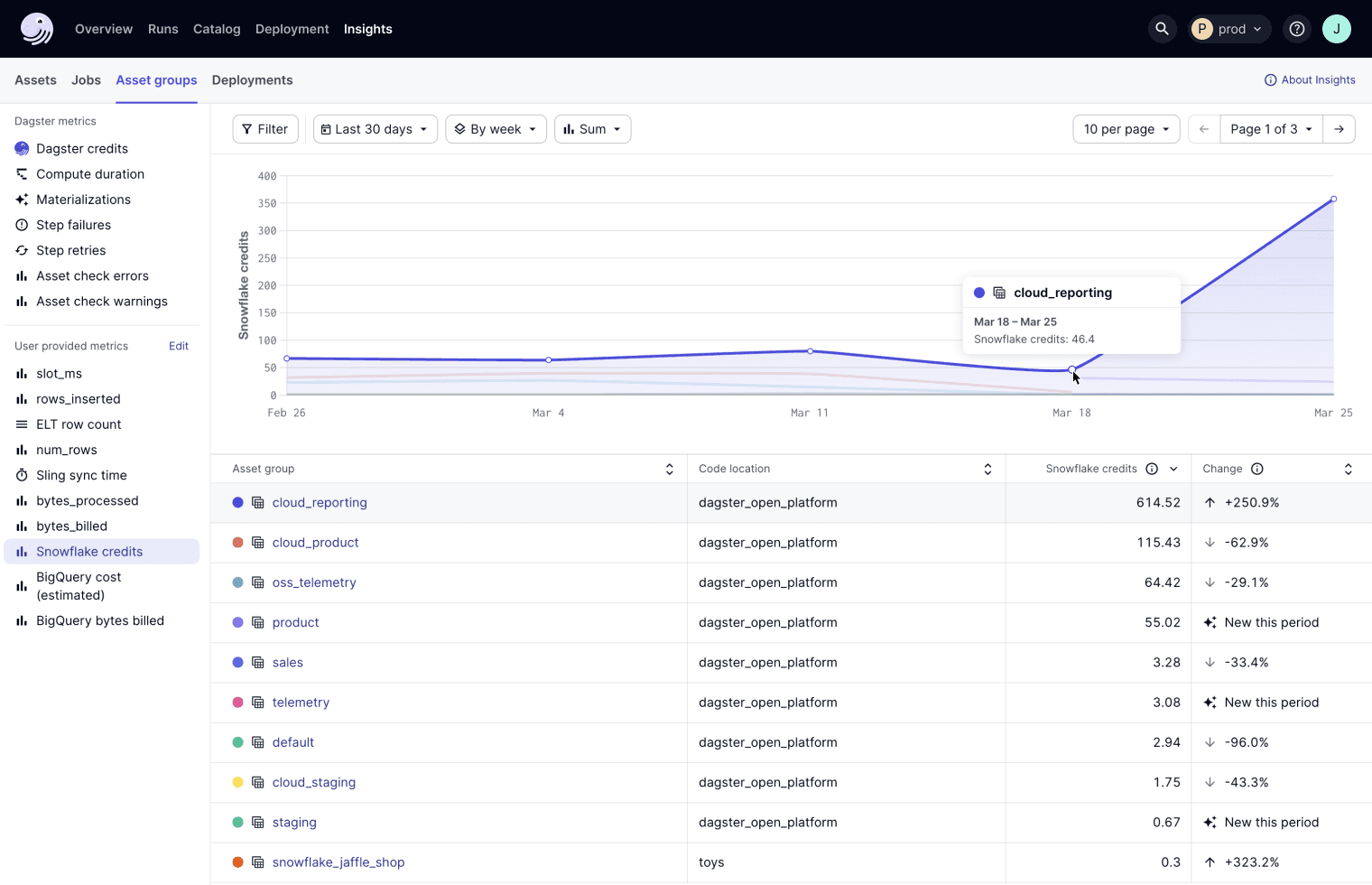Click Snowflake credits column info icon
Image resolution: width=1372 pixels, height=885 pixels.
(1152, 469)
